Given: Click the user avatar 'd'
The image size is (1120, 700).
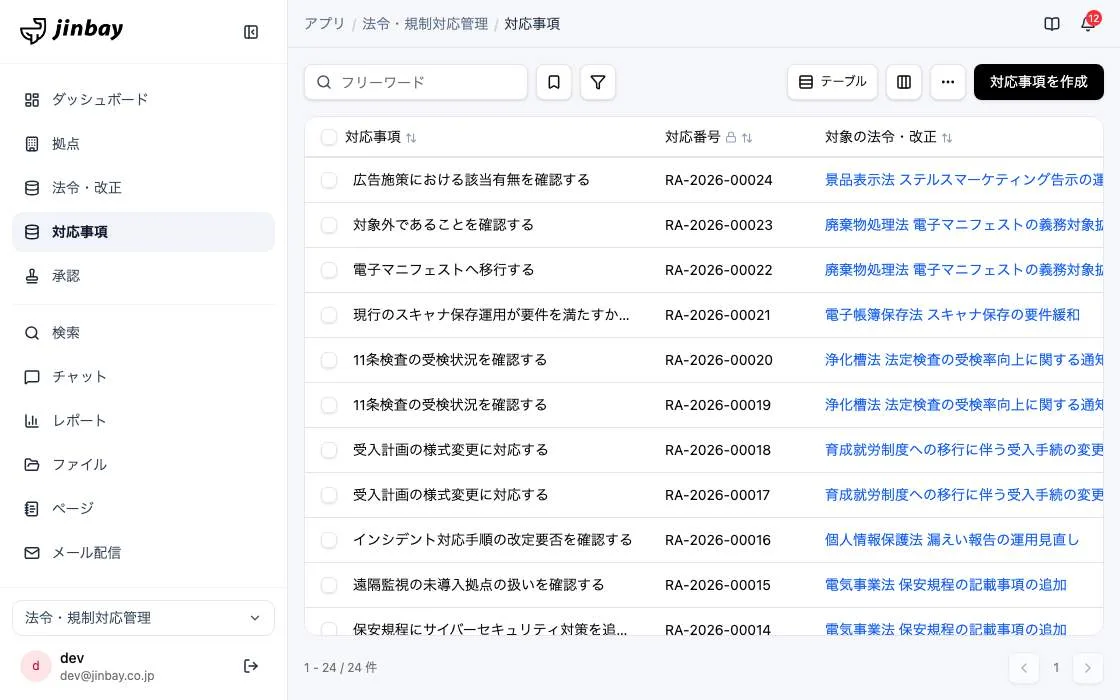Looking at the screenshot, I should coord(36,666).
